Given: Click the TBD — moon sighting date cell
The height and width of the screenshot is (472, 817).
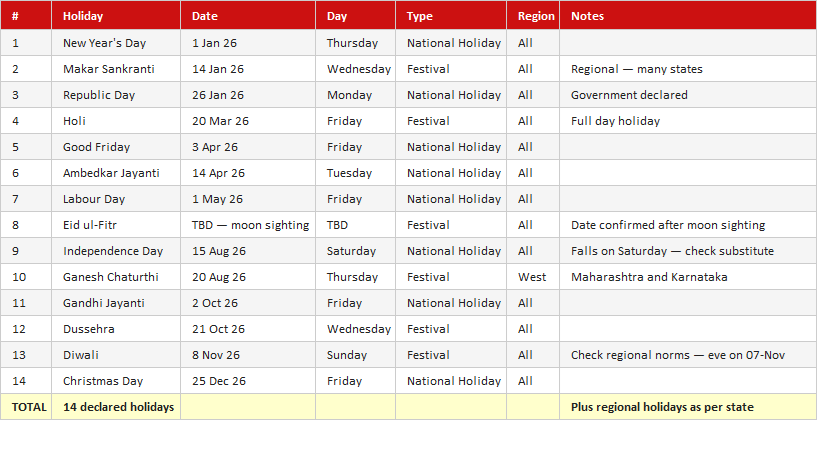Looking at the screenshot, I should tap(247, 225).
